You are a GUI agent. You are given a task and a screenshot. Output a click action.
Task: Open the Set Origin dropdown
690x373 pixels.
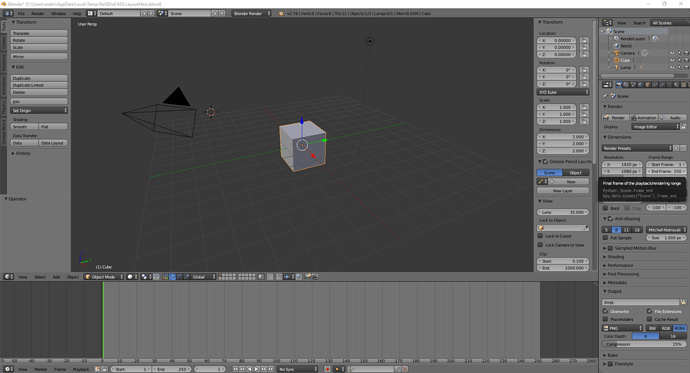tap(39, 110)
